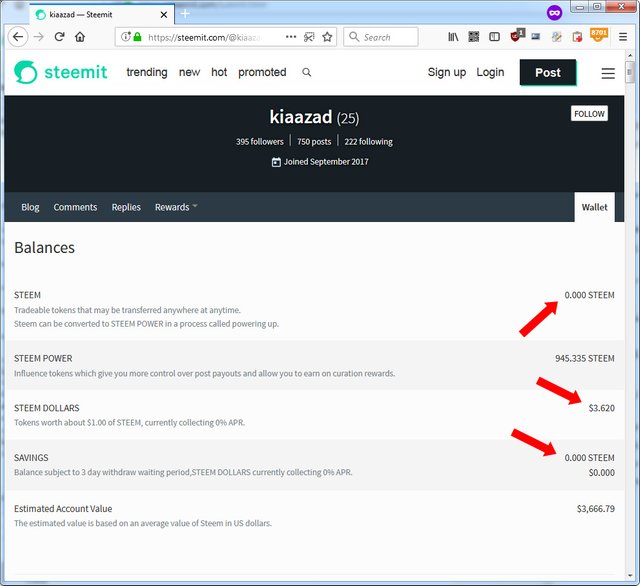Click the Estimated Account Value $3,666.79
Screen dimensions: 640x586
click(596, 508)
